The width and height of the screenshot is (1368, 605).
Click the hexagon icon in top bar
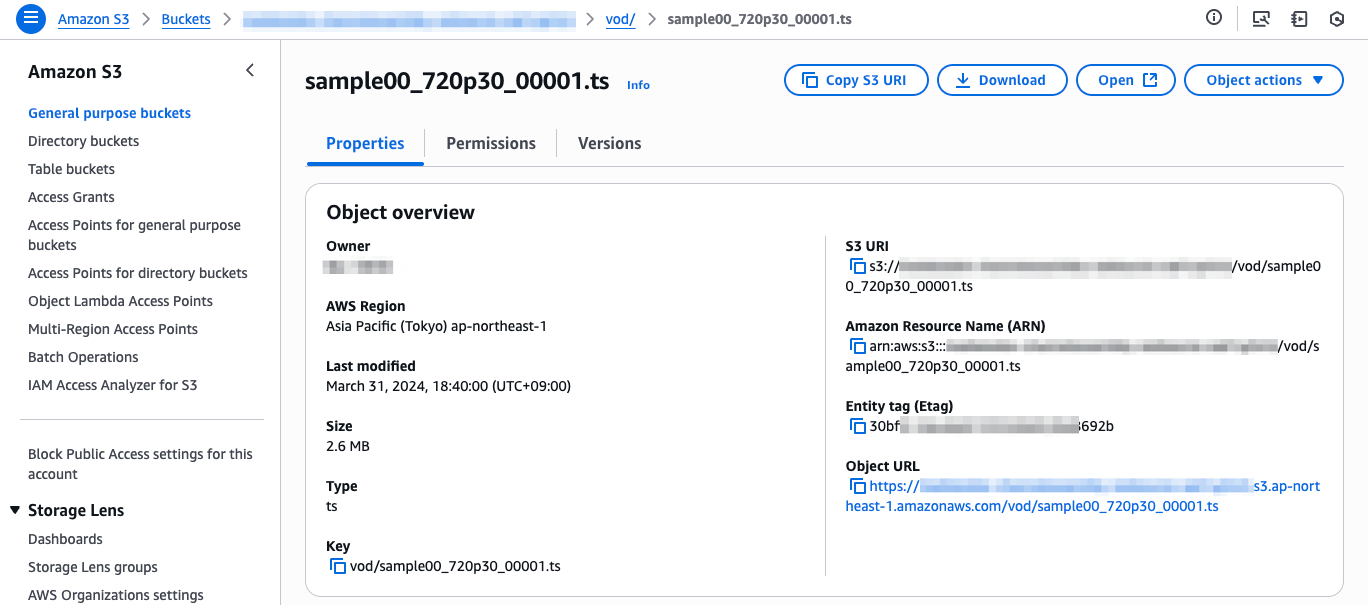1336,19
